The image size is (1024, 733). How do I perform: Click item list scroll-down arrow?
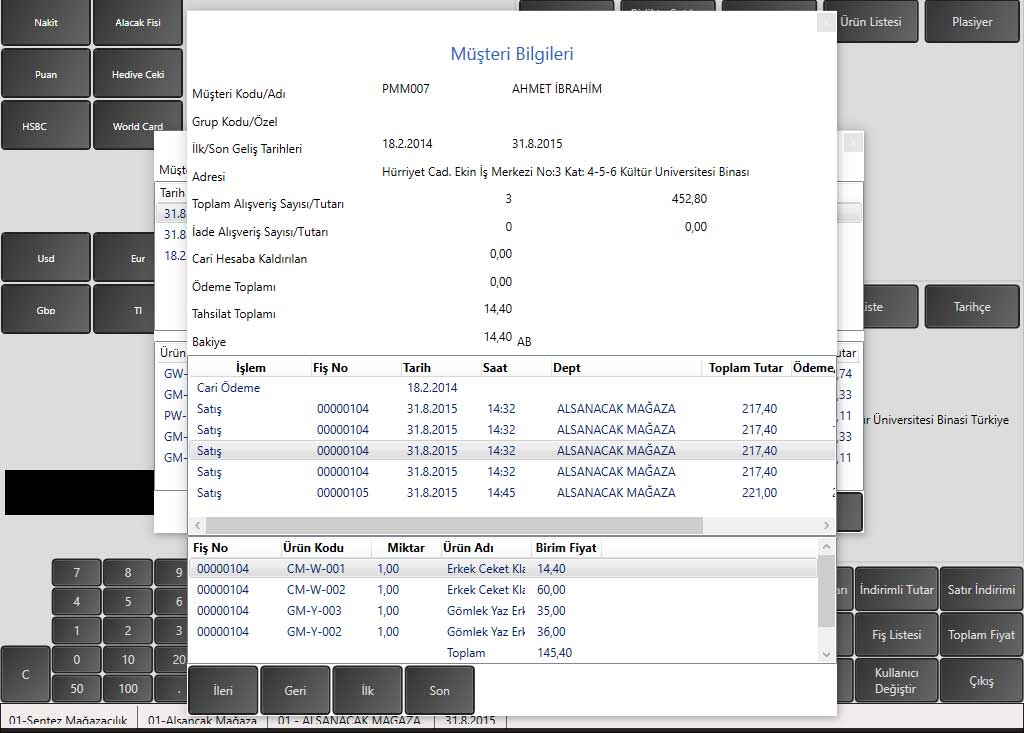(x=826, y=653)
